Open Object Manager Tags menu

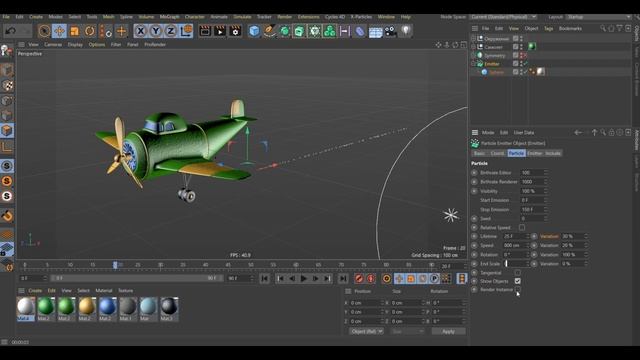click(x=548, y=29)
